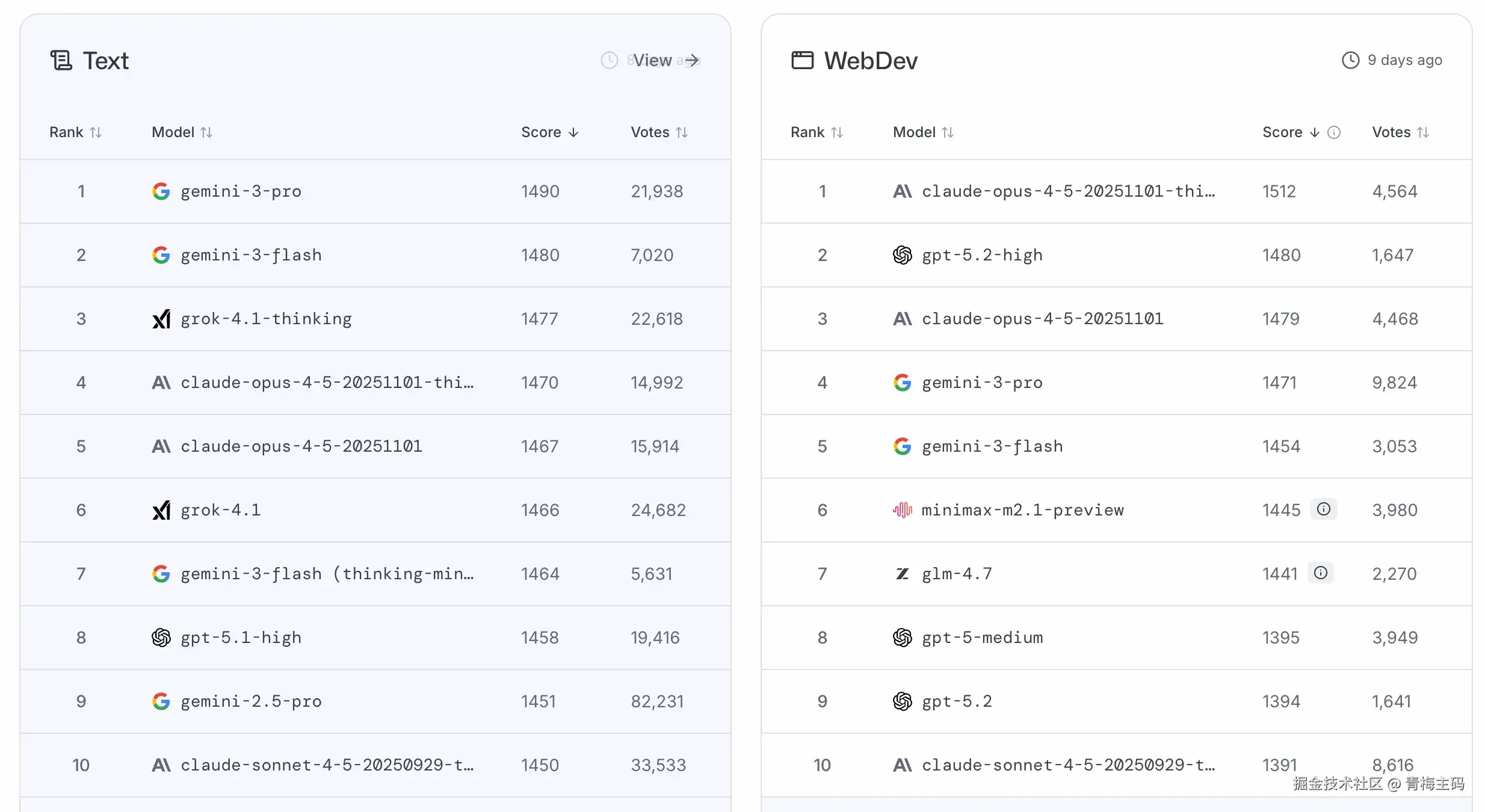Toggle Score sort order in WebDev table
This screenshot has height=812, width=1485.
pyautogui.click(x=1291, y=132)
